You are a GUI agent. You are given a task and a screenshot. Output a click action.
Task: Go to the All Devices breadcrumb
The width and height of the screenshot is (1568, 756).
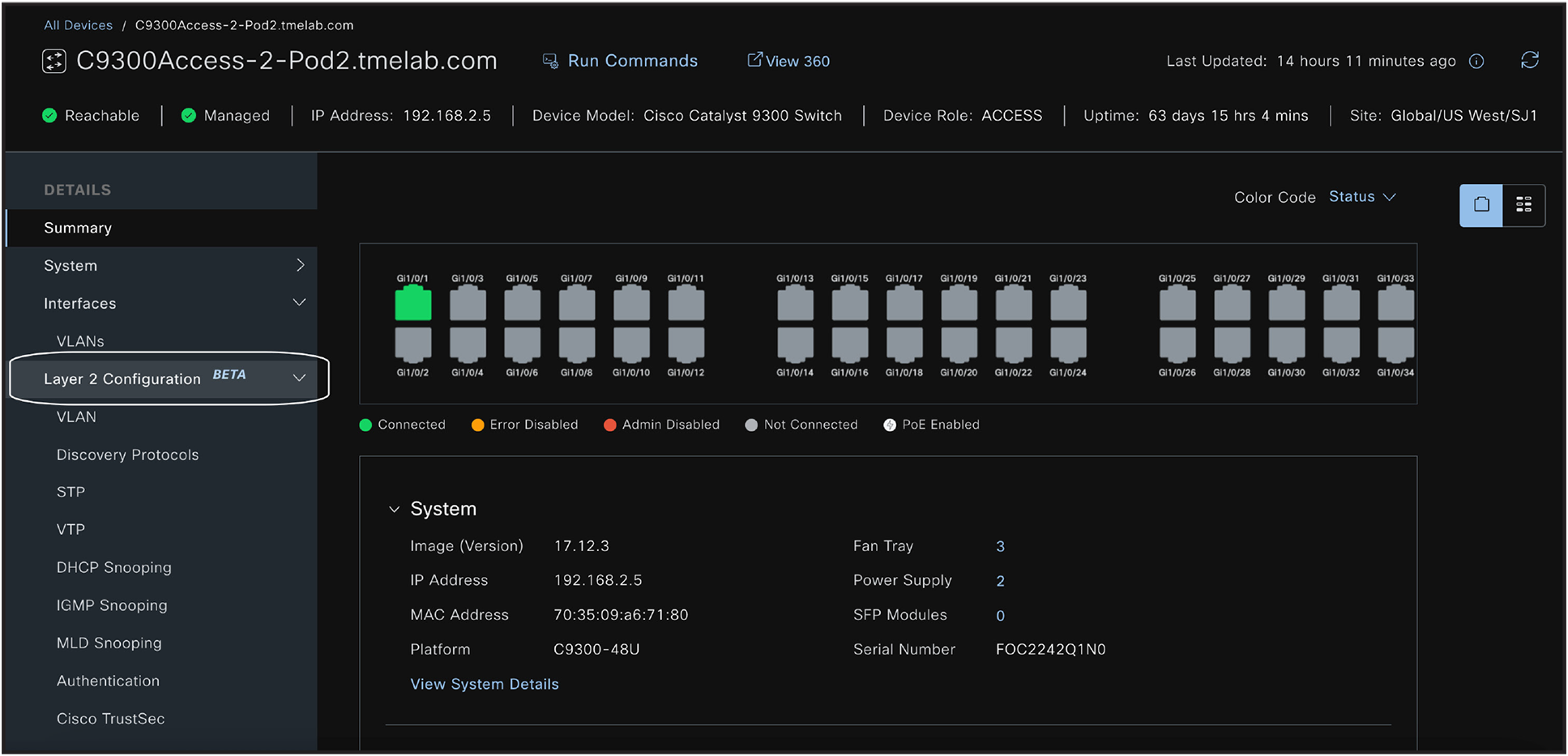pyautogui.click(x=78, y=25)
